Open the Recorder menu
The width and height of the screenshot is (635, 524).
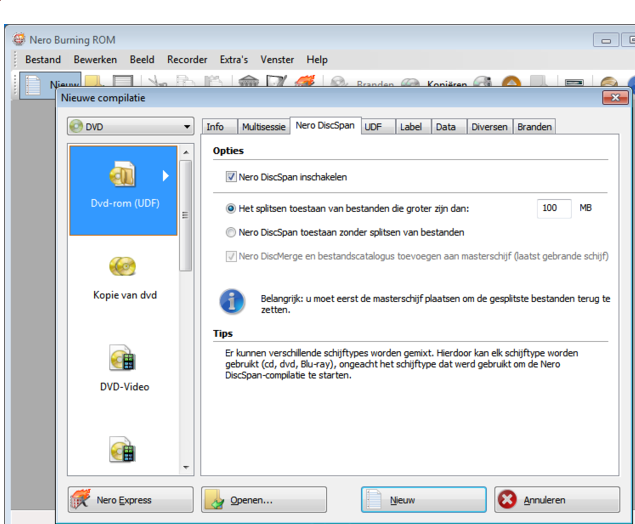click(187, 60)
